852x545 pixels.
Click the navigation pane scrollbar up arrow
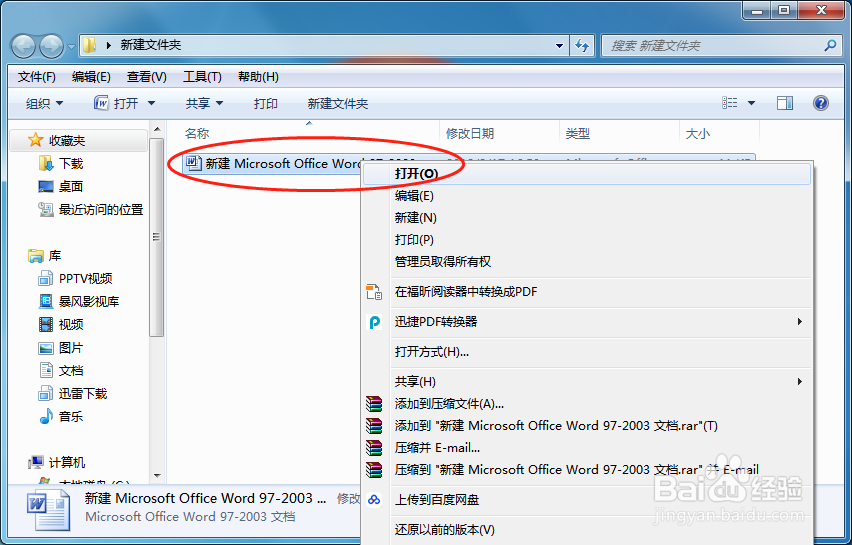[157, 129]
